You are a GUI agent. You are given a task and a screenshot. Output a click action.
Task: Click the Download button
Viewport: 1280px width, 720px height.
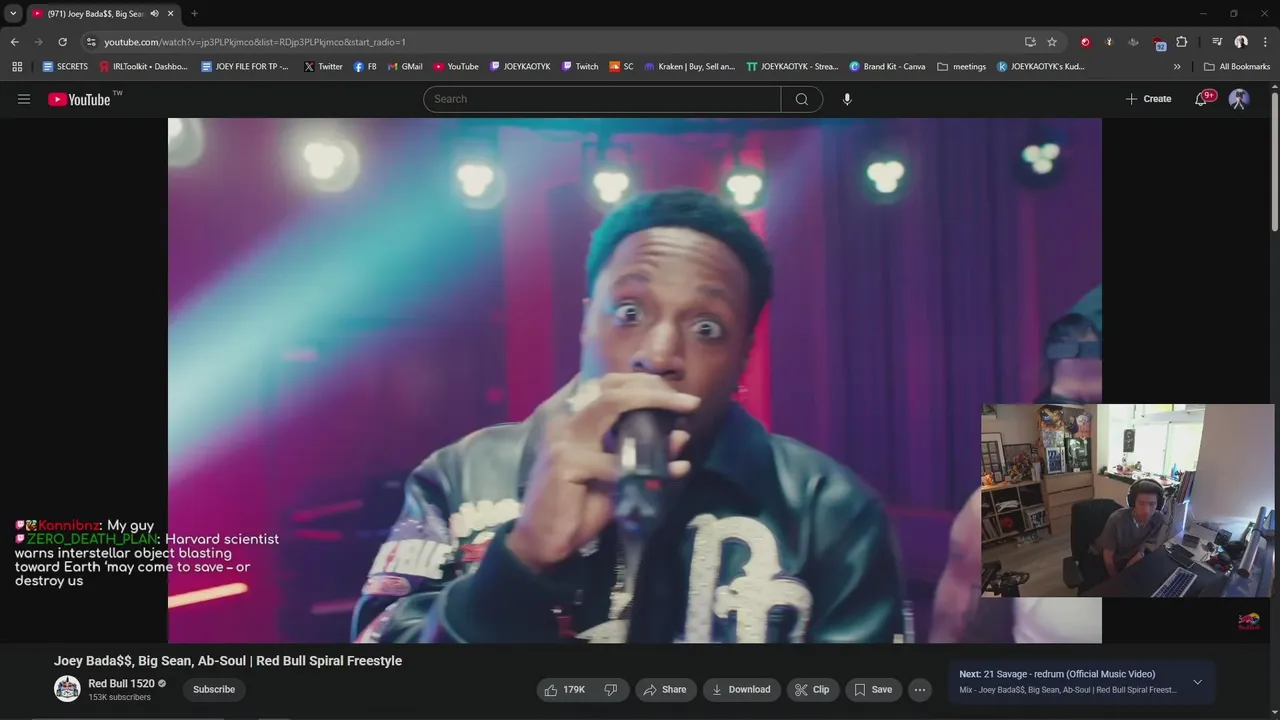click(x=741, y=689)
